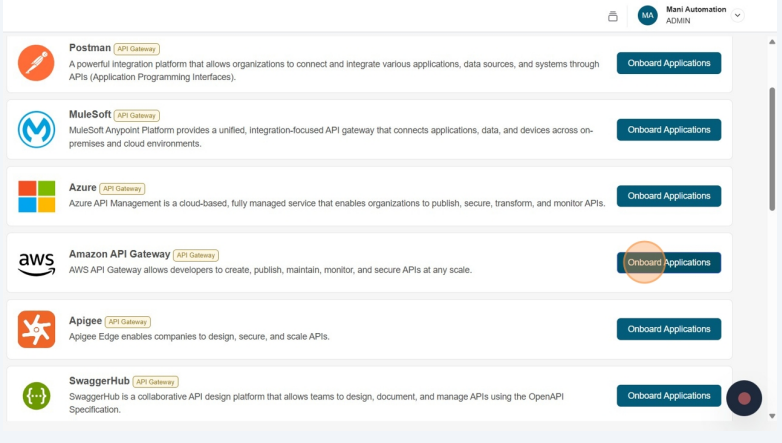Onboard applications for SwaggerHub
Image resolution: width=782 pixels, height=443 pixels.
(669, 396)
